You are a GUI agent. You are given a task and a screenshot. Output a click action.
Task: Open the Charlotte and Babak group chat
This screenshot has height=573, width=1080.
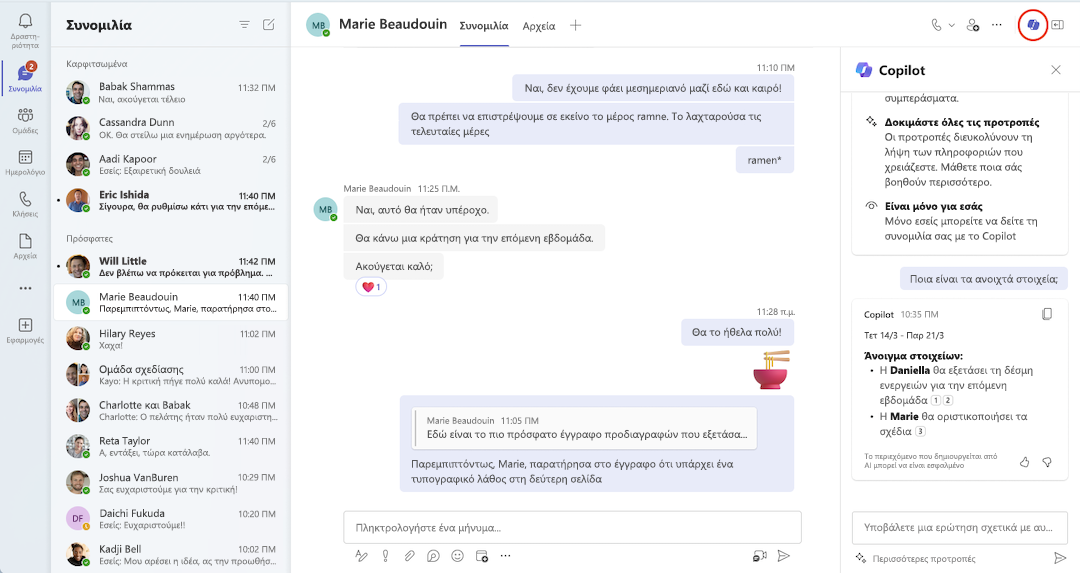171,410
